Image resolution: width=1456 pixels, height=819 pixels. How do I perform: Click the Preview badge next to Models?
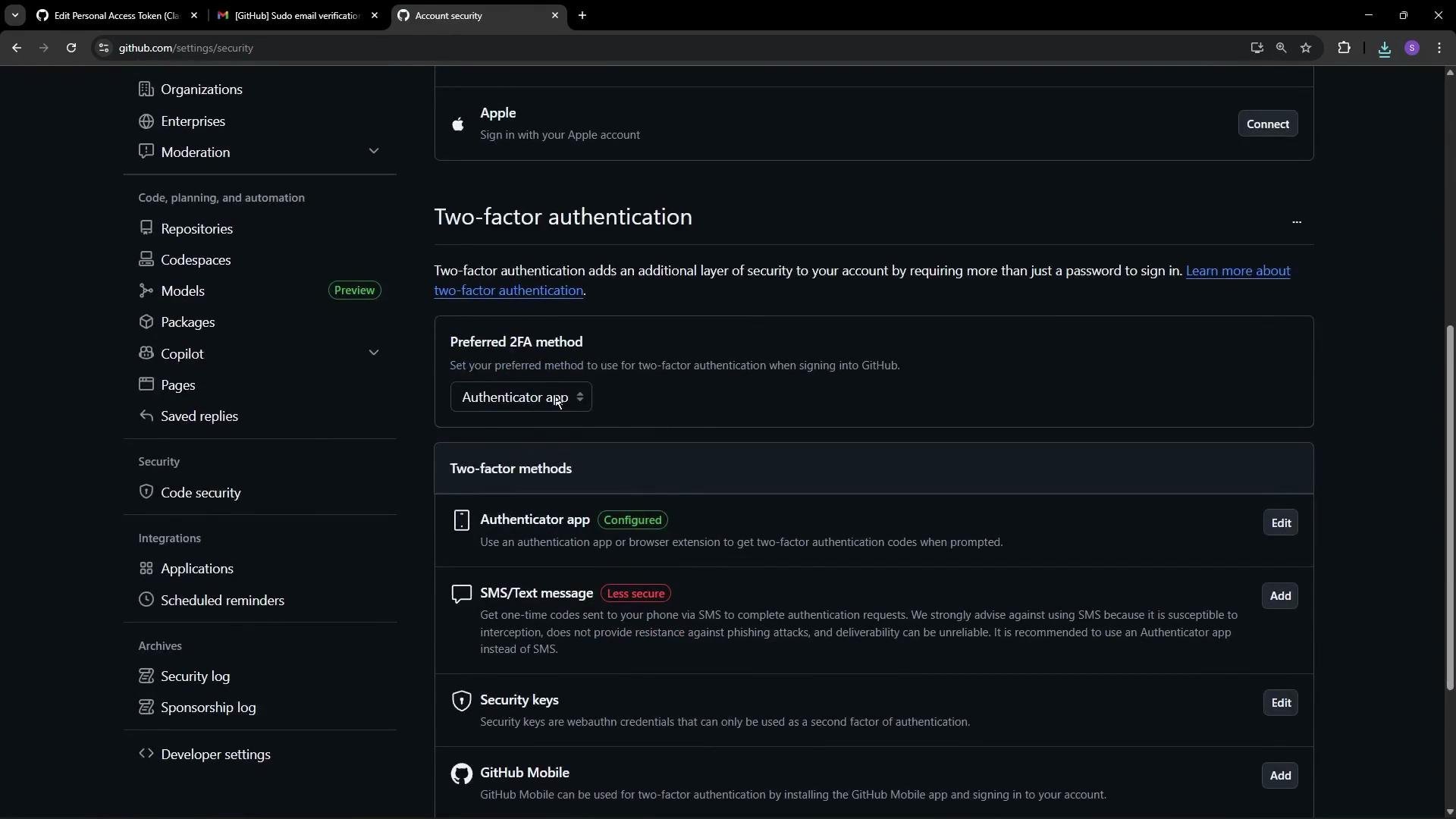point(354,290)
